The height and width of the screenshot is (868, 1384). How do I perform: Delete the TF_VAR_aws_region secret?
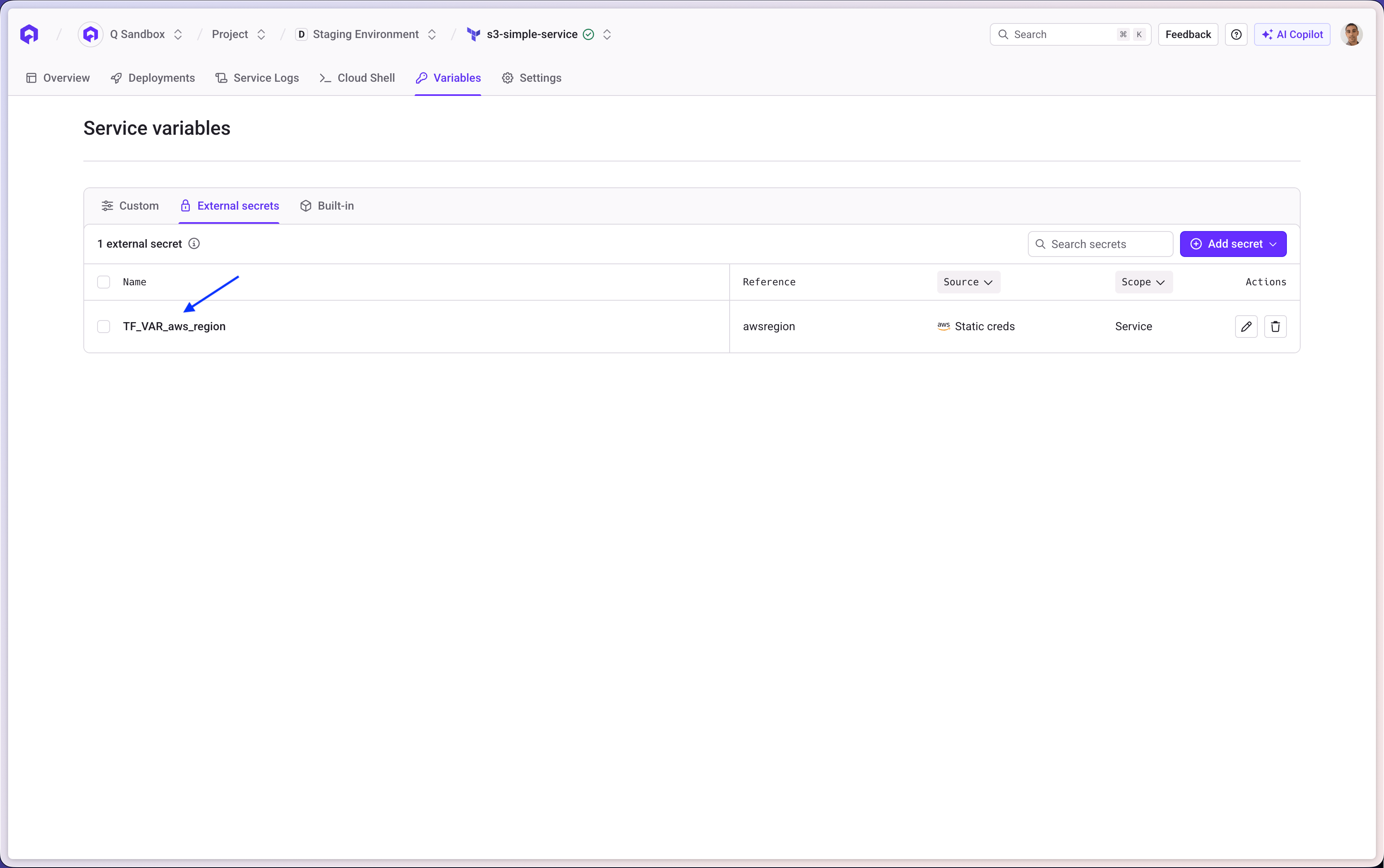[1276, 327]
